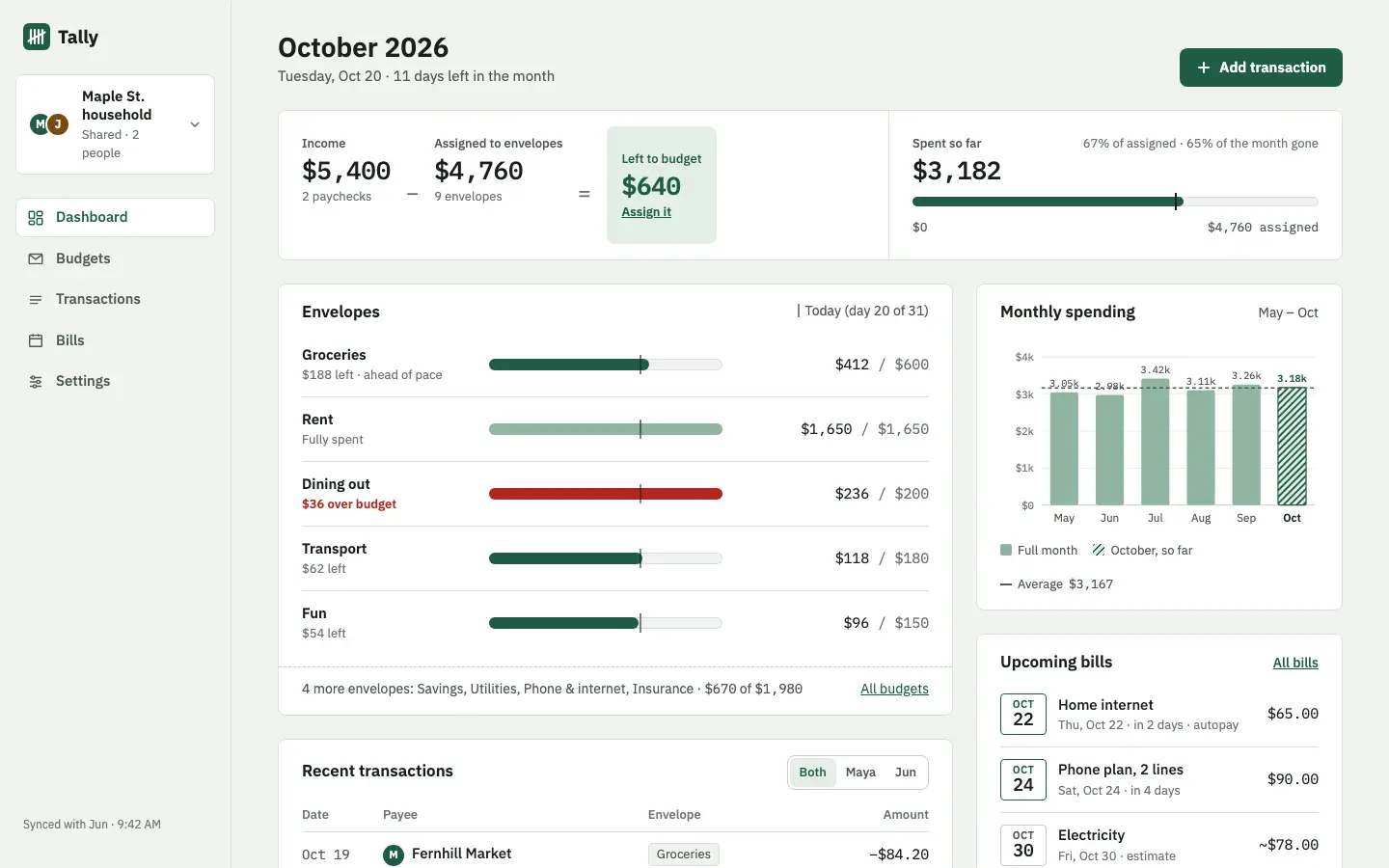Click the Tally logo icon
Screen dimensions: 1389x868
(x=37, y=37)
